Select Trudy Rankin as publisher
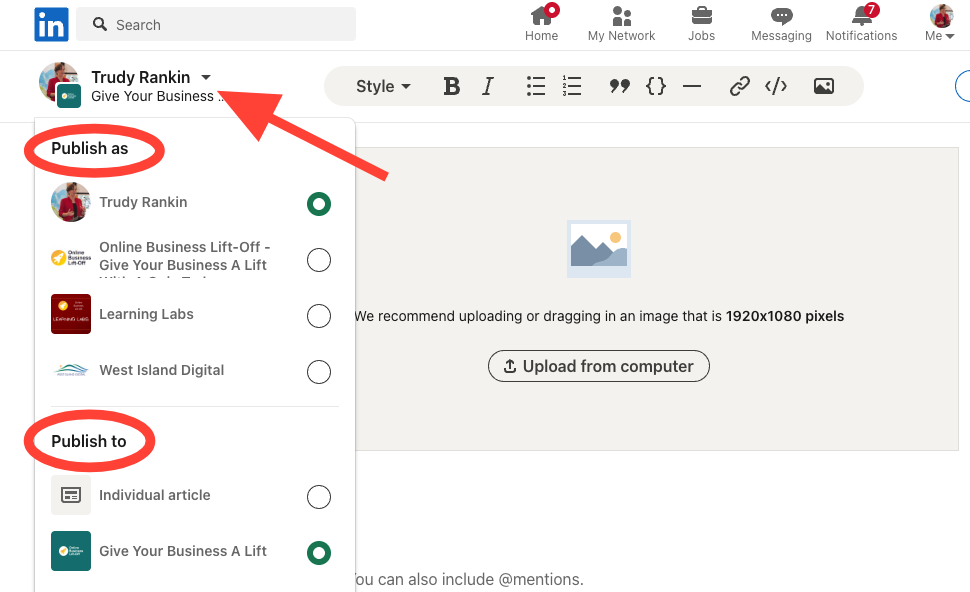Image resolution: width=970 pixels, height=592 pixels. 319,204
